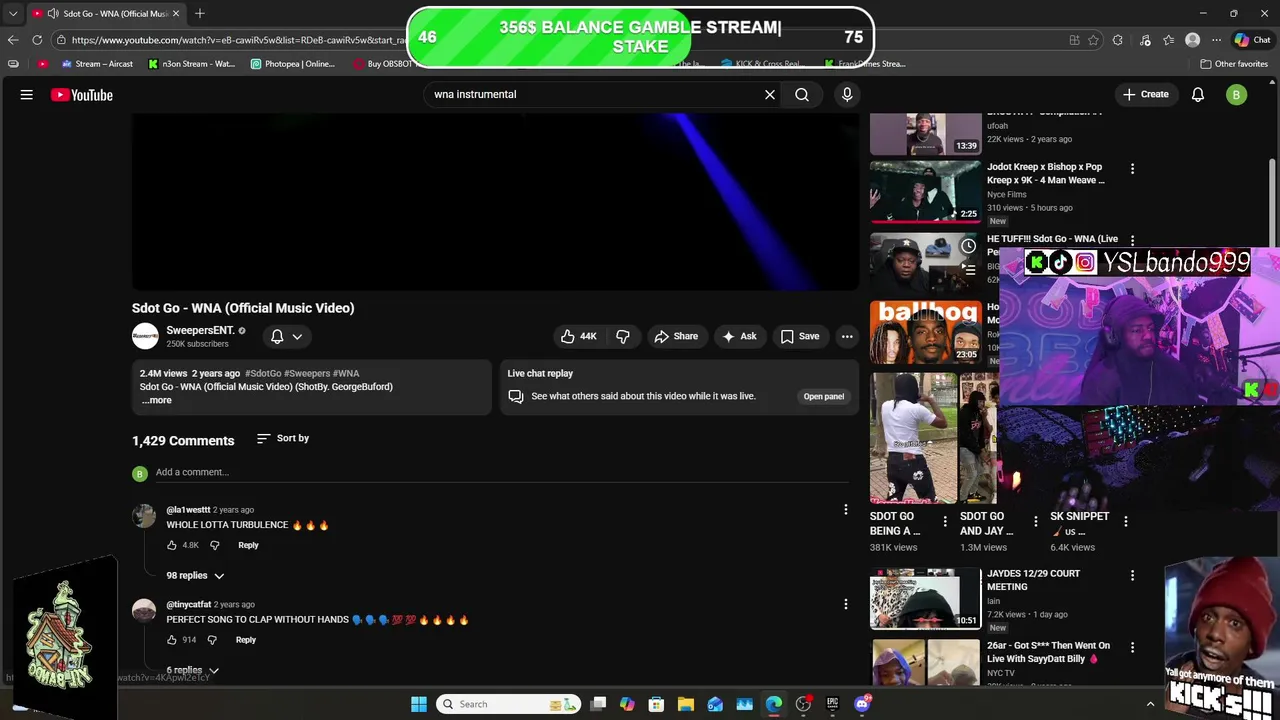Open options menu for @tinycatfat comment
The height and width of the screenshot is (720, 1280).
coord(846,604)
